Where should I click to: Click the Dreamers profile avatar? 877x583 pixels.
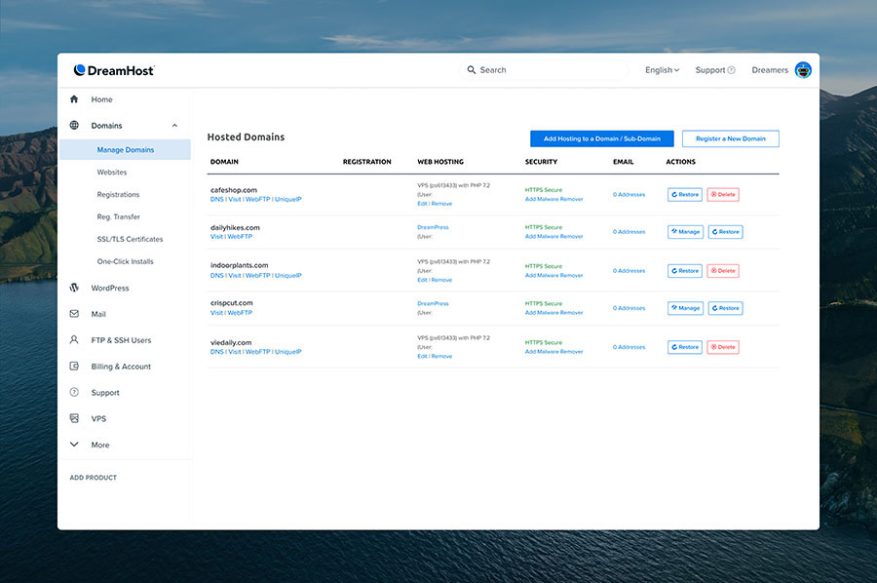(804, 70)
